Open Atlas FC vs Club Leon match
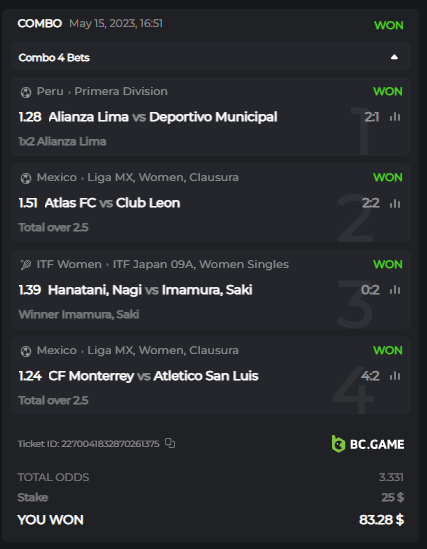This screenshot has width=427, height=549. pos(112,203)
